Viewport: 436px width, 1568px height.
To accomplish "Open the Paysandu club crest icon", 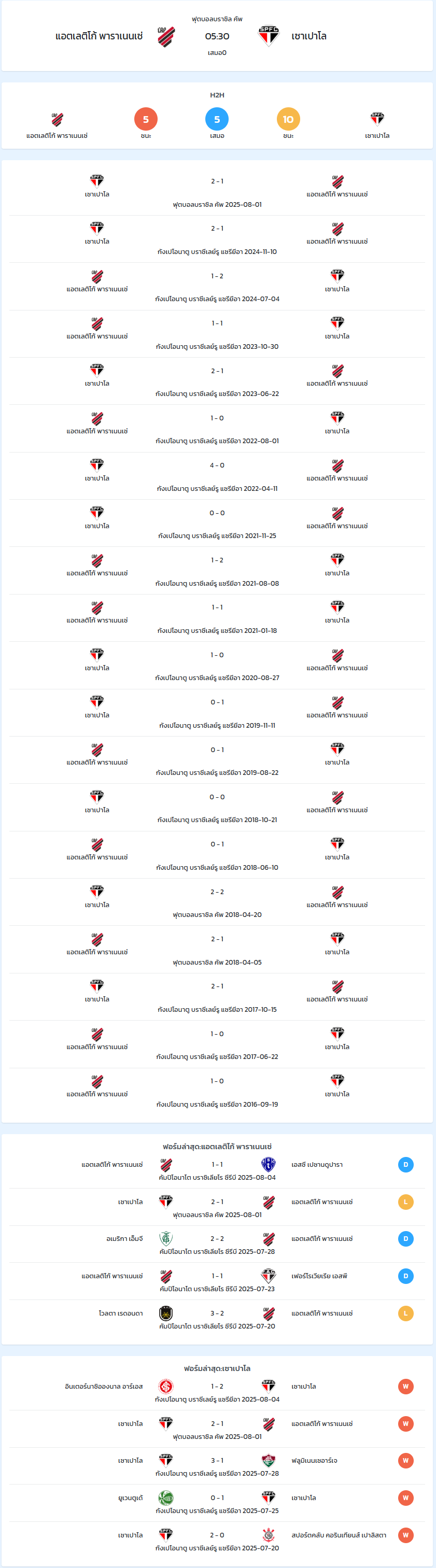I will coord(269,1164).
